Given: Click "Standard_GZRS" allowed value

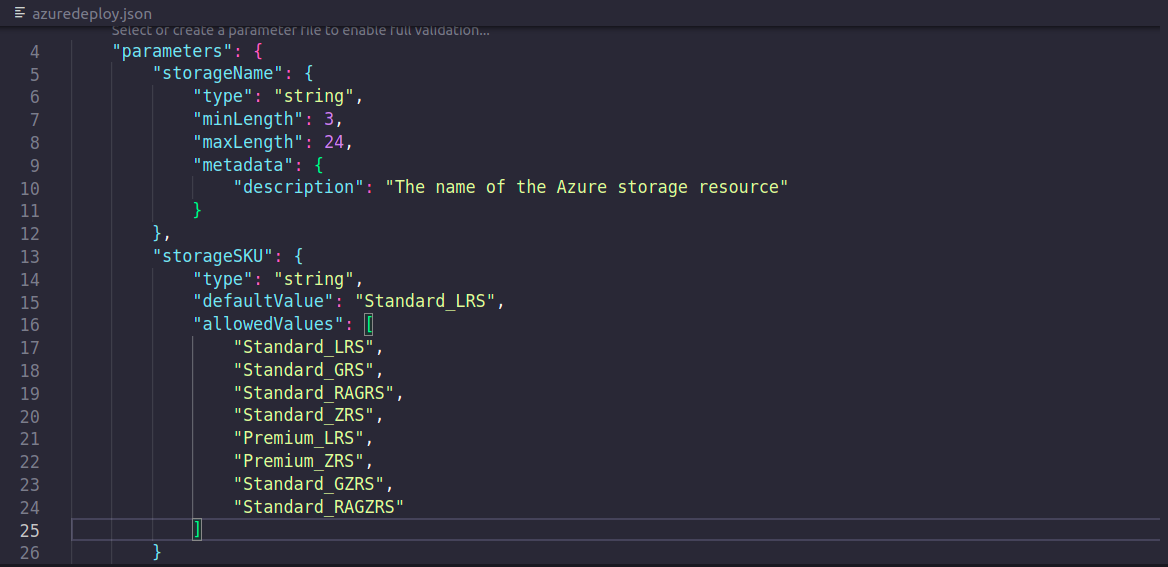Looking at the screenshot, I should point(308,484).
